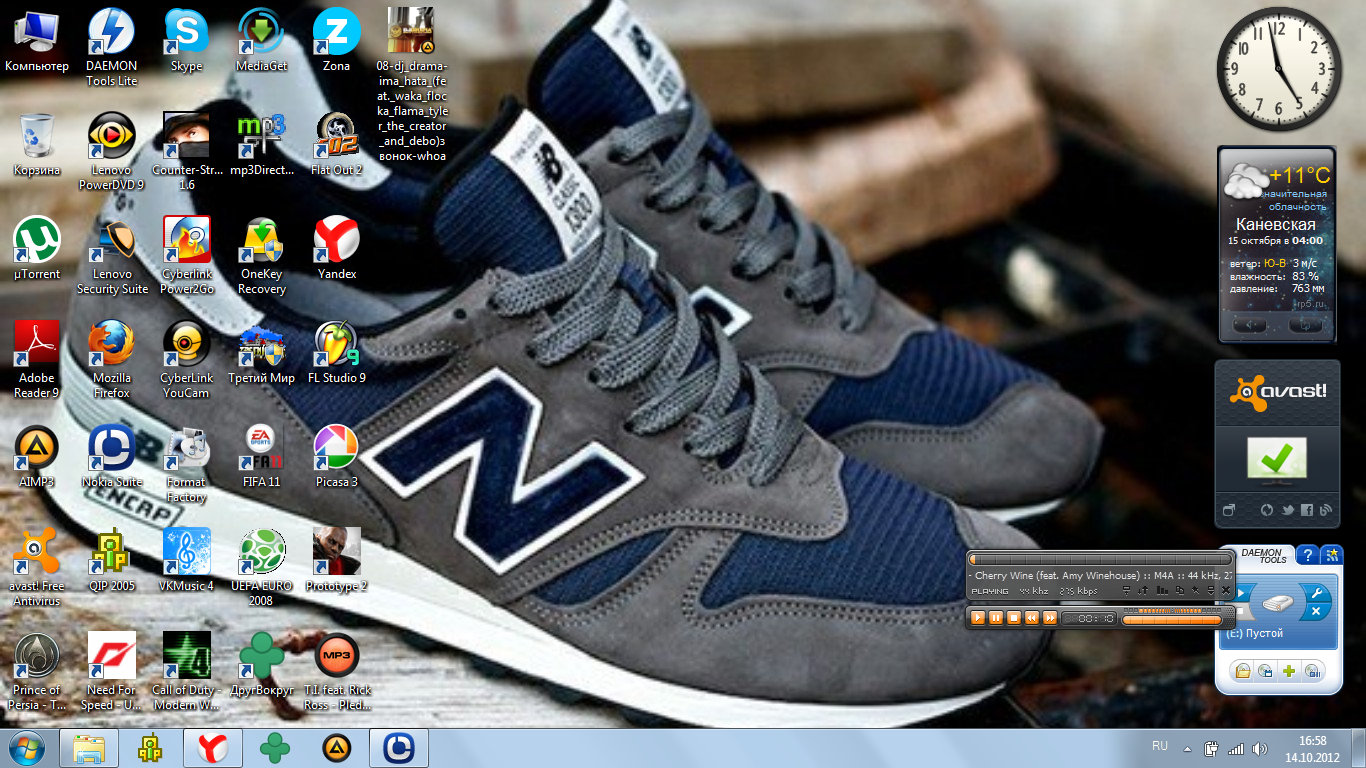The width and height of the screenshot is (1366, 768).
Task: Open settings wrench in DAEMON Tools gadget
Action: tap(1316, 593)
